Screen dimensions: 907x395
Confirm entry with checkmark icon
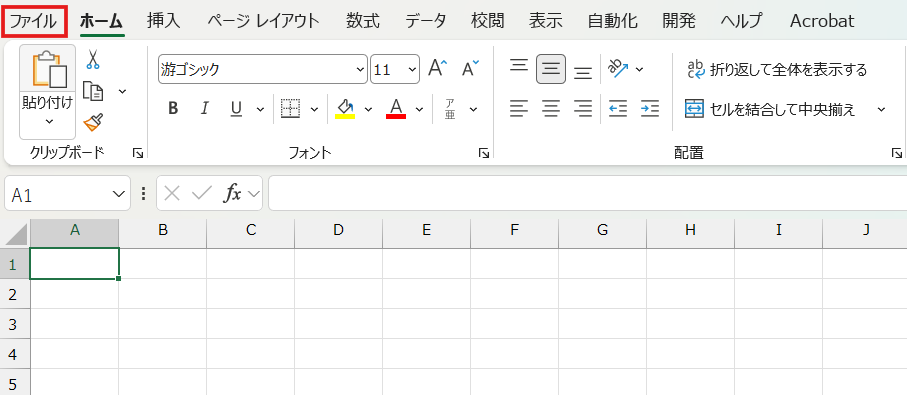(201, 194)
